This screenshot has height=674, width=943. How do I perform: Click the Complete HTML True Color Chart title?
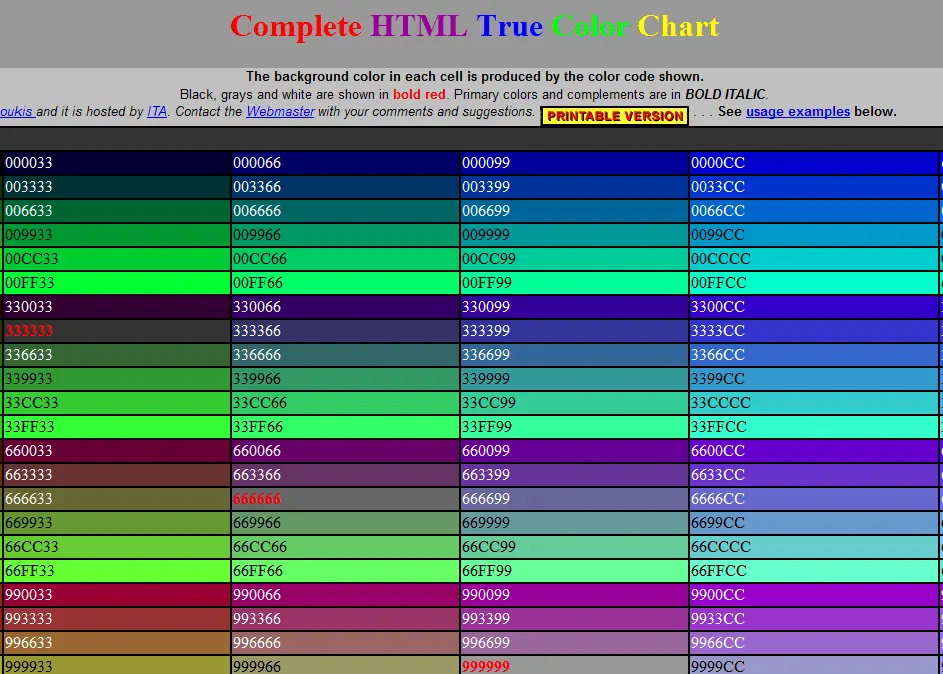coord(475,26)
